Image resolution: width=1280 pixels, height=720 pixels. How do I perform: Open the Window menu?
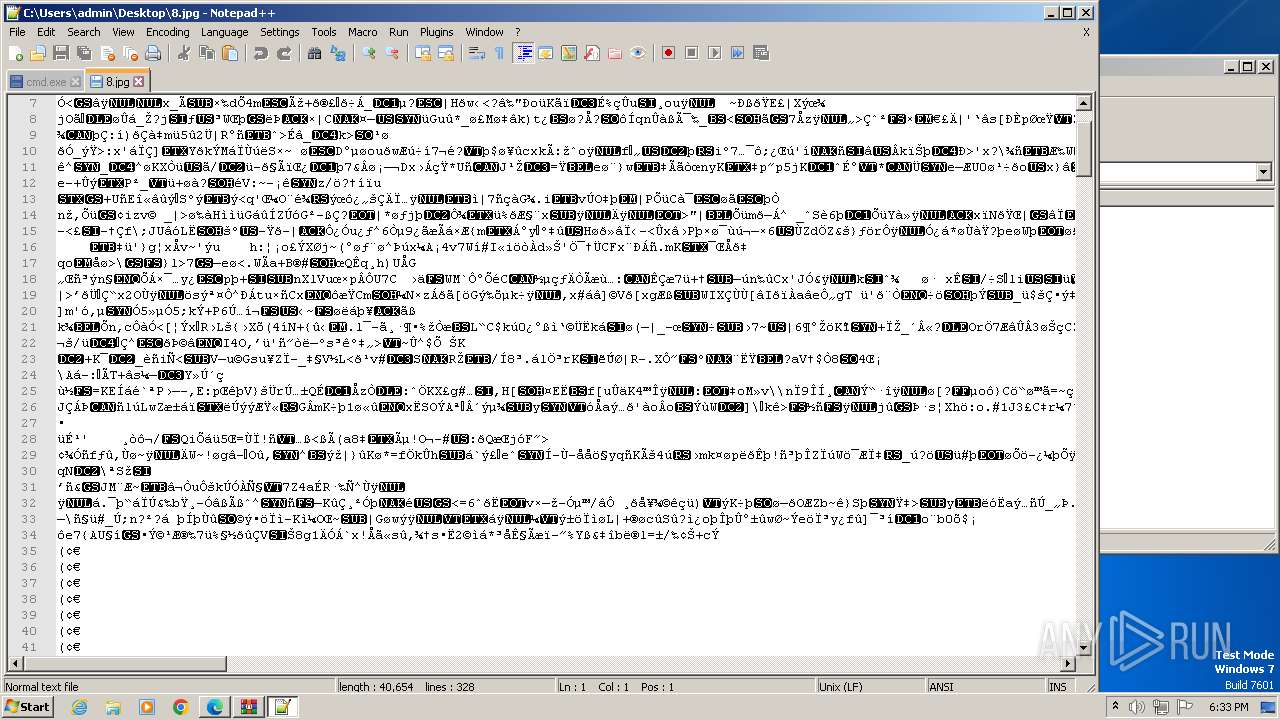point(485,32)
